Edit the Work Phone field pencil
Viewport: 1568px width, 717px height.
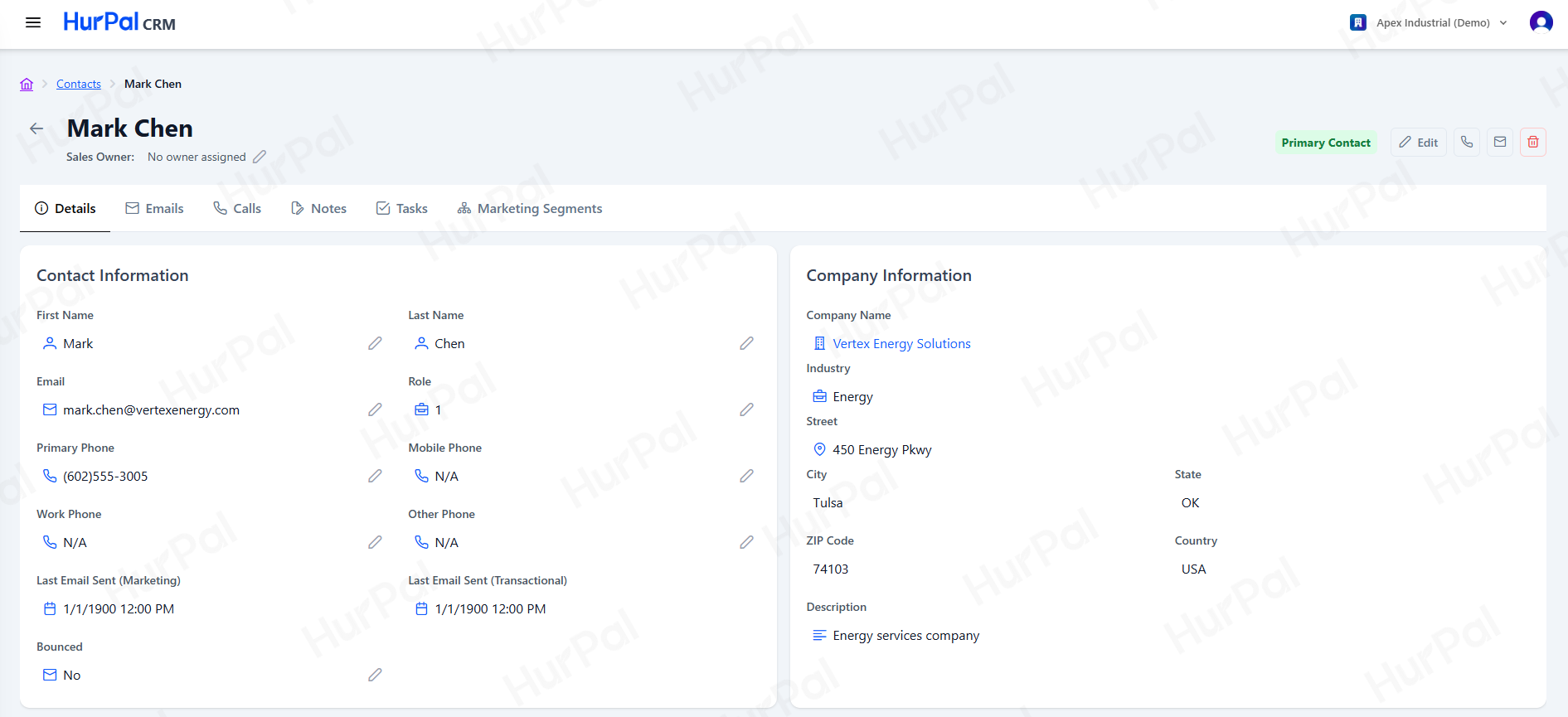point(375,542)
